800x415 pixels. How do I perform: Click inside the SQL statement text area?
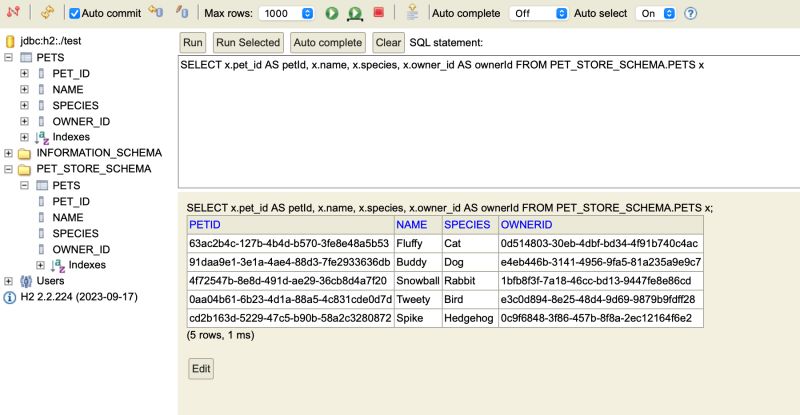click(x=489, y=121)
